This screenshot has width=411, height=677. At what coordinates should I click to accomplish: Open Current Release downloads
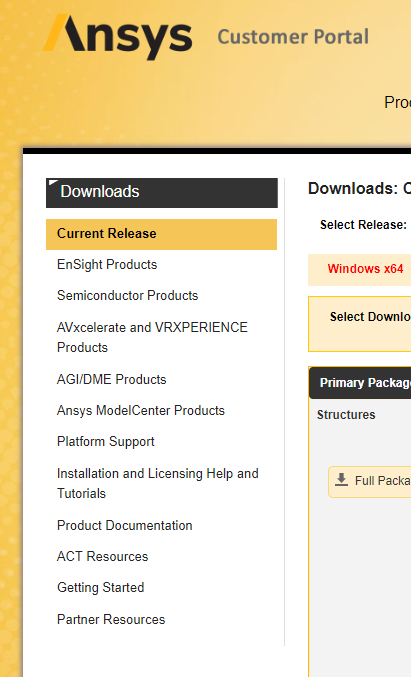coord(161,234)
